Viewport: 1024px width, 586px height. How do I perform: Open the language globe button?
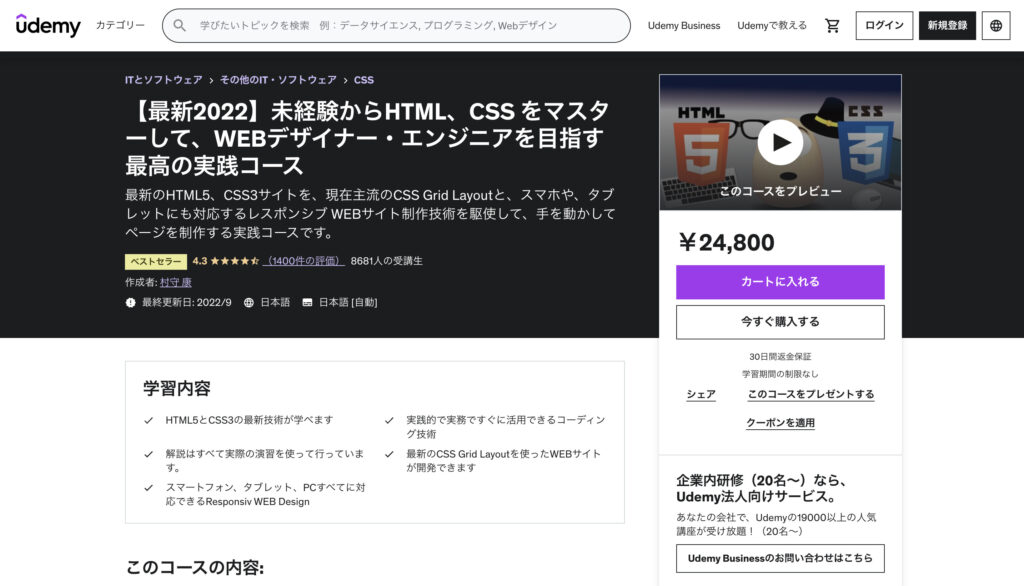click(996, 25)
